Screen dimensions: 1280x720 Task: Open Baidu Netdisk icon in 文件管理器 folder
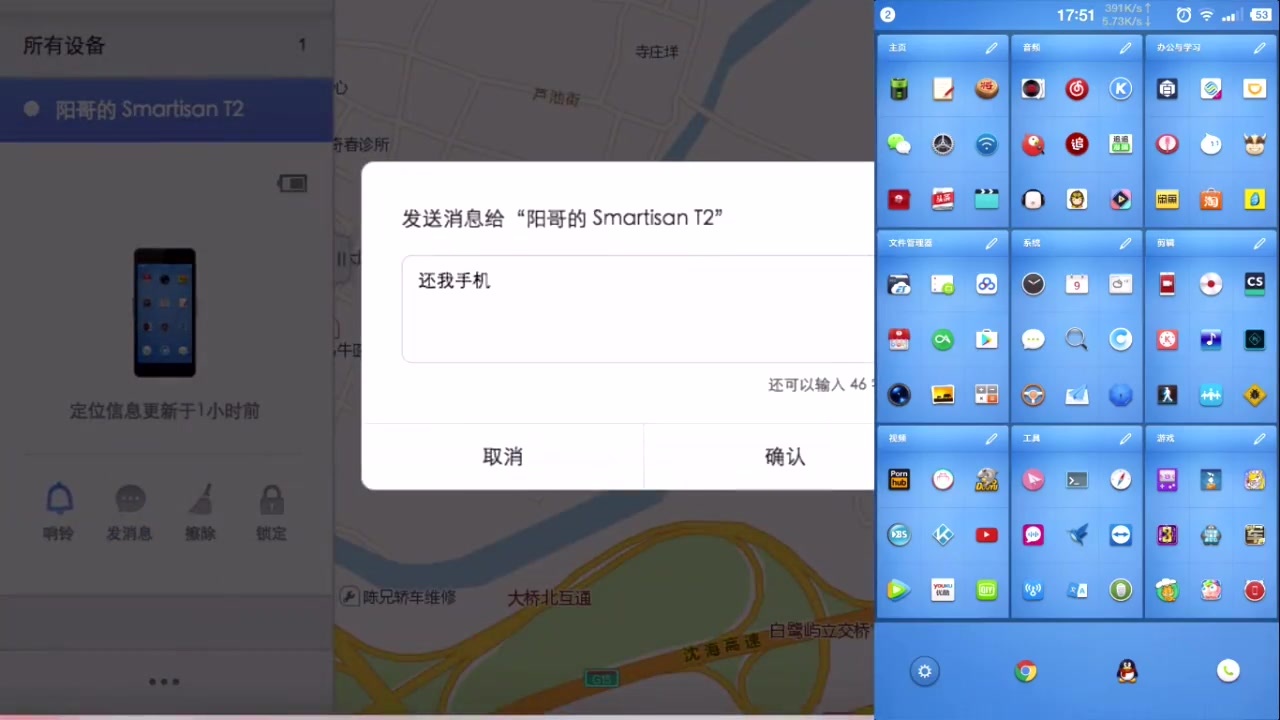point(987,285)
